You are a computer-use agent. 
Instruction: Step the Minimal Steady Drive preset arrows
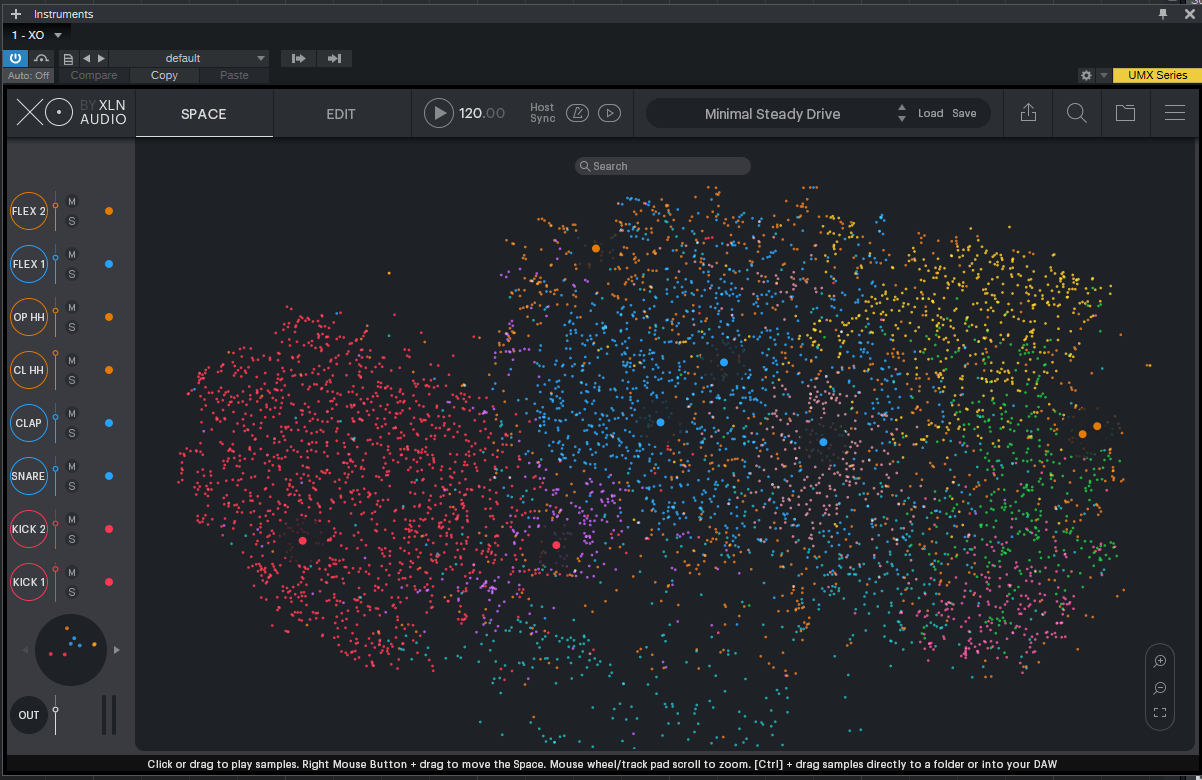pyautogui.click(x=902, y=114)
